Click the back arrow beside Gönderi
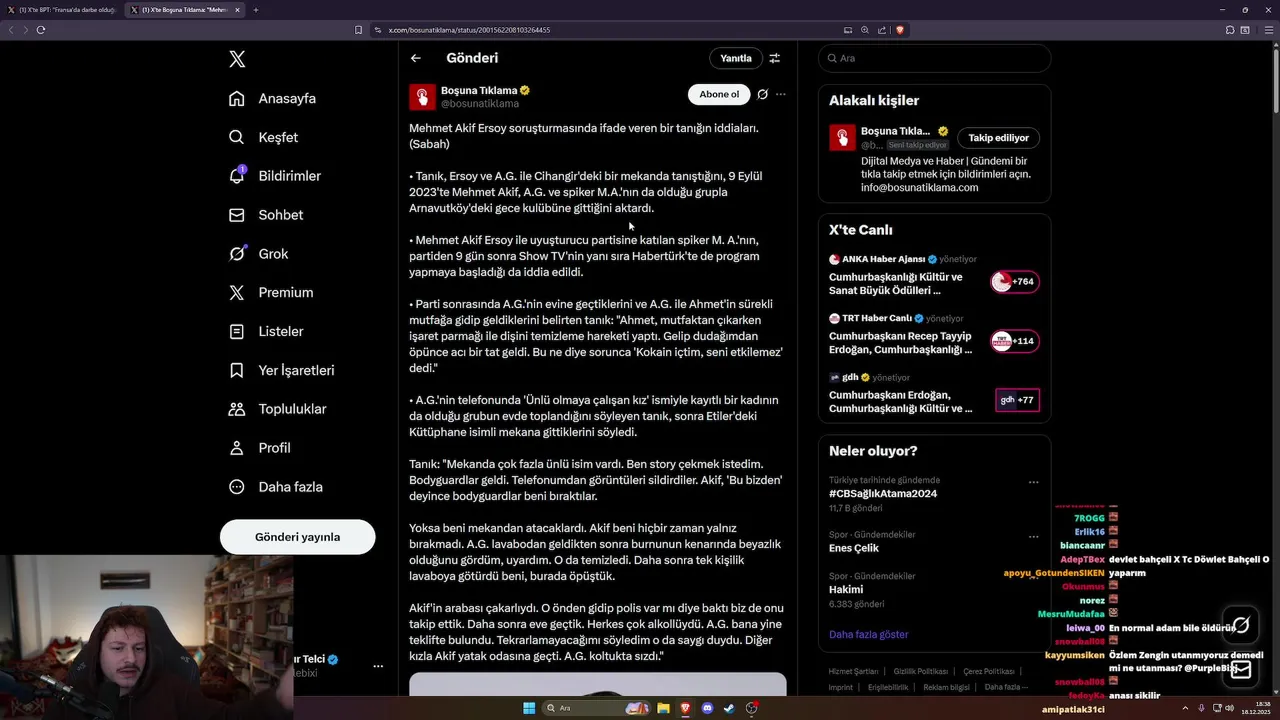The height and width of the screenshot is (720, 1280). (416, 58)
